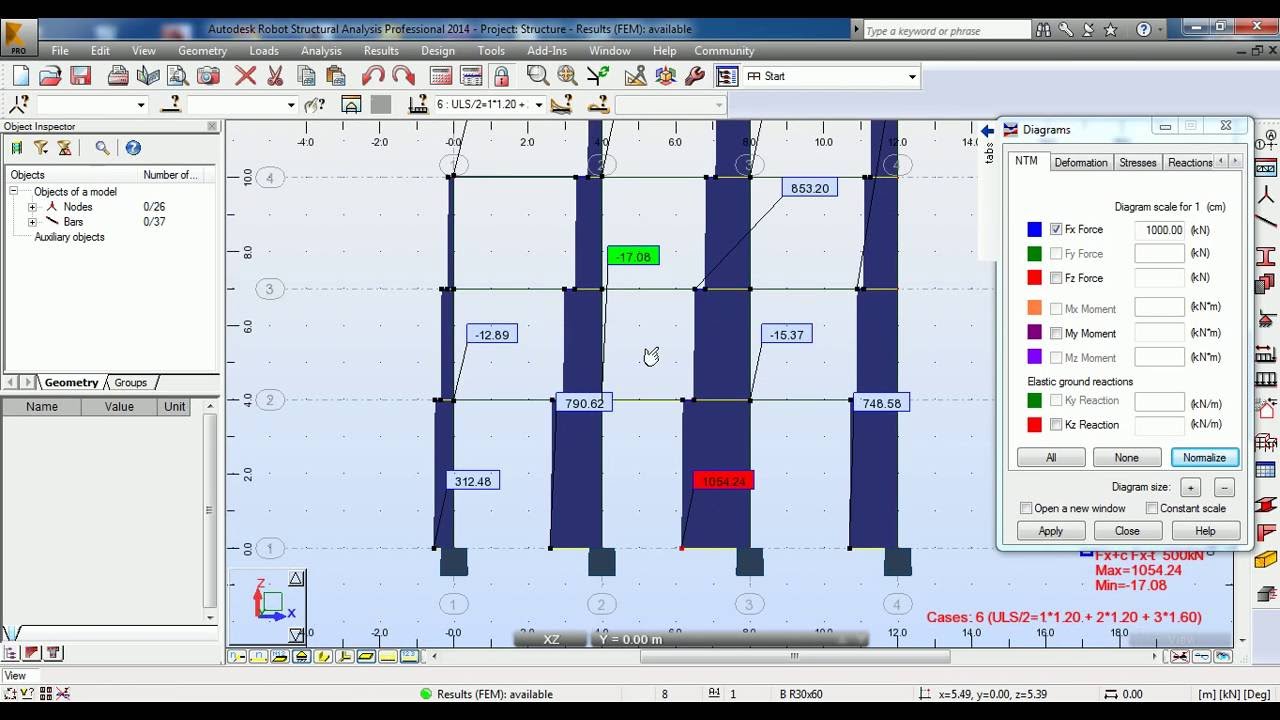This screenshot has width=1280, height=720.
Task: Check the Constant scale option
Action: pyautogui.click(x=1152, y=508)
